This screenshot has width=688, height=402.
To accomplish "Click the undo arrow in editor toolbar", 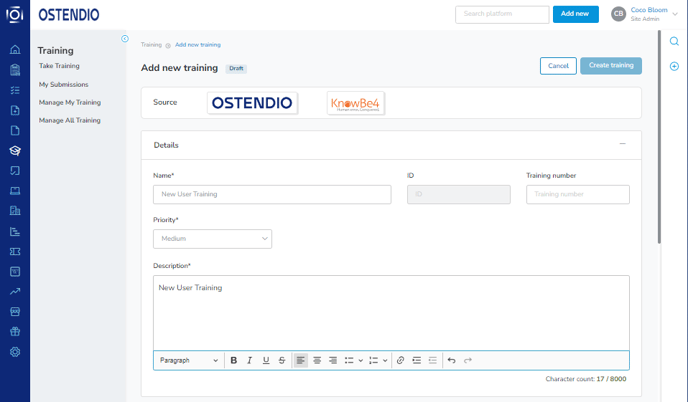I will (452, 360).
